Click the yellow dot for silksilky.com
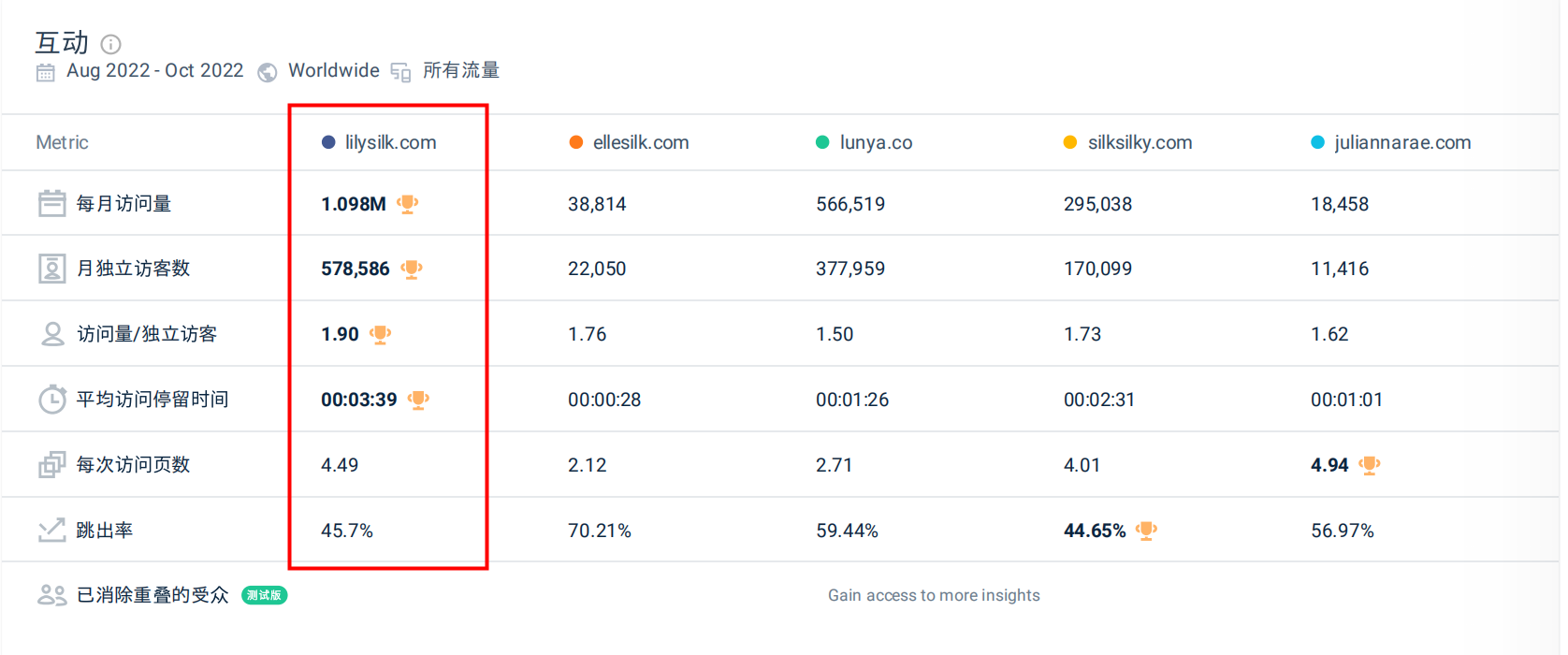Image resolution: width=1568 pixels, height=655 pixels. (1070, 142)
